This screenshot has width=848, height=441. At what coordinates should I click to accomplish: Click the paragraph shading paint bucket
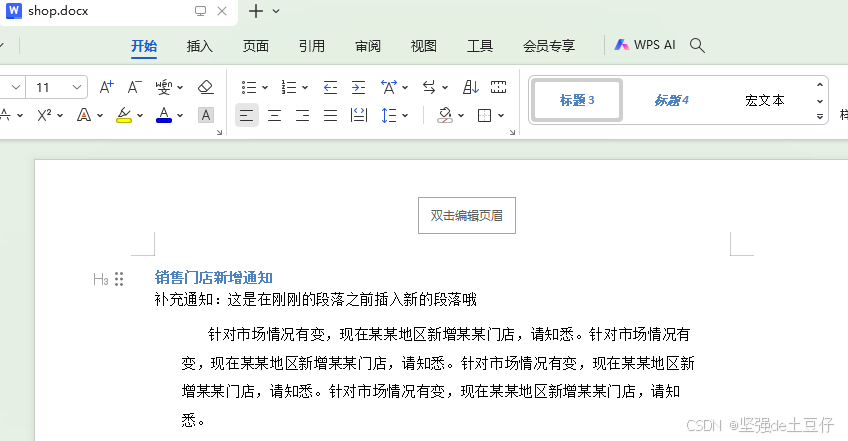(445, 115)
